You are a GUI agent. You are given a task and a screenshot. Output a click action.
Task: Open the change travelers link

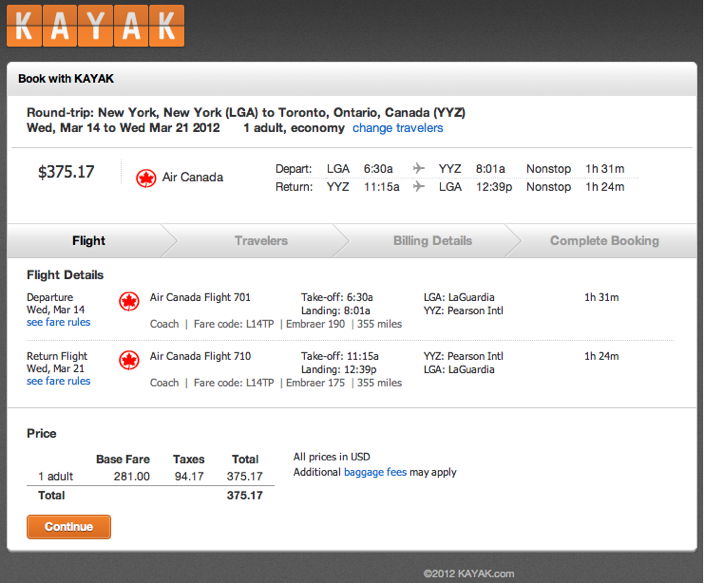point(397,128)
